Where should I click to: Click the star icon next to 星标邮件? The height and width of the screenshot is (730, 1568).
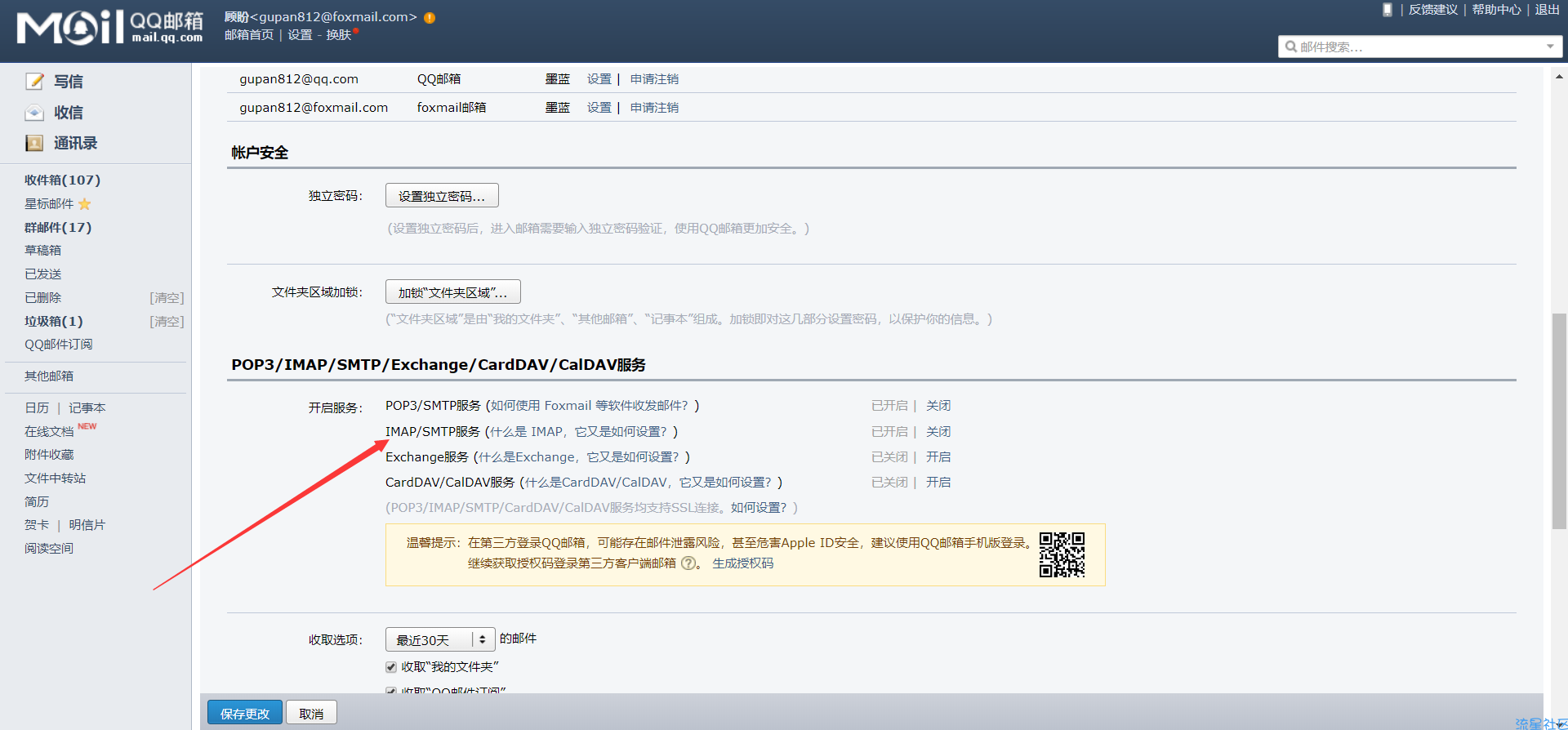tap(85, 204)
